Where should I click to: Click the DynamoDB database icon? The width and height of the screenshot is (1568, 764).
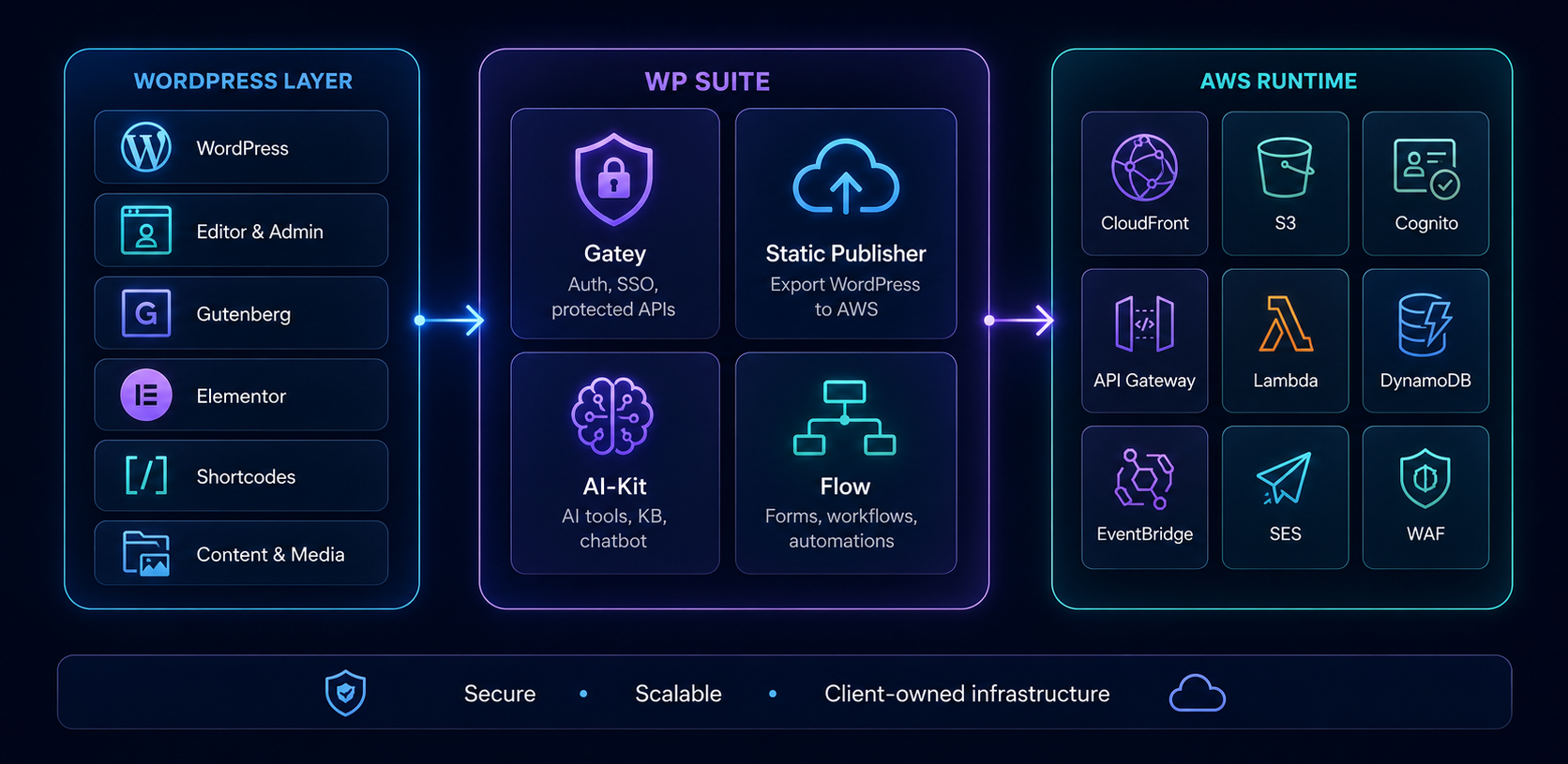click(1425, 324)
